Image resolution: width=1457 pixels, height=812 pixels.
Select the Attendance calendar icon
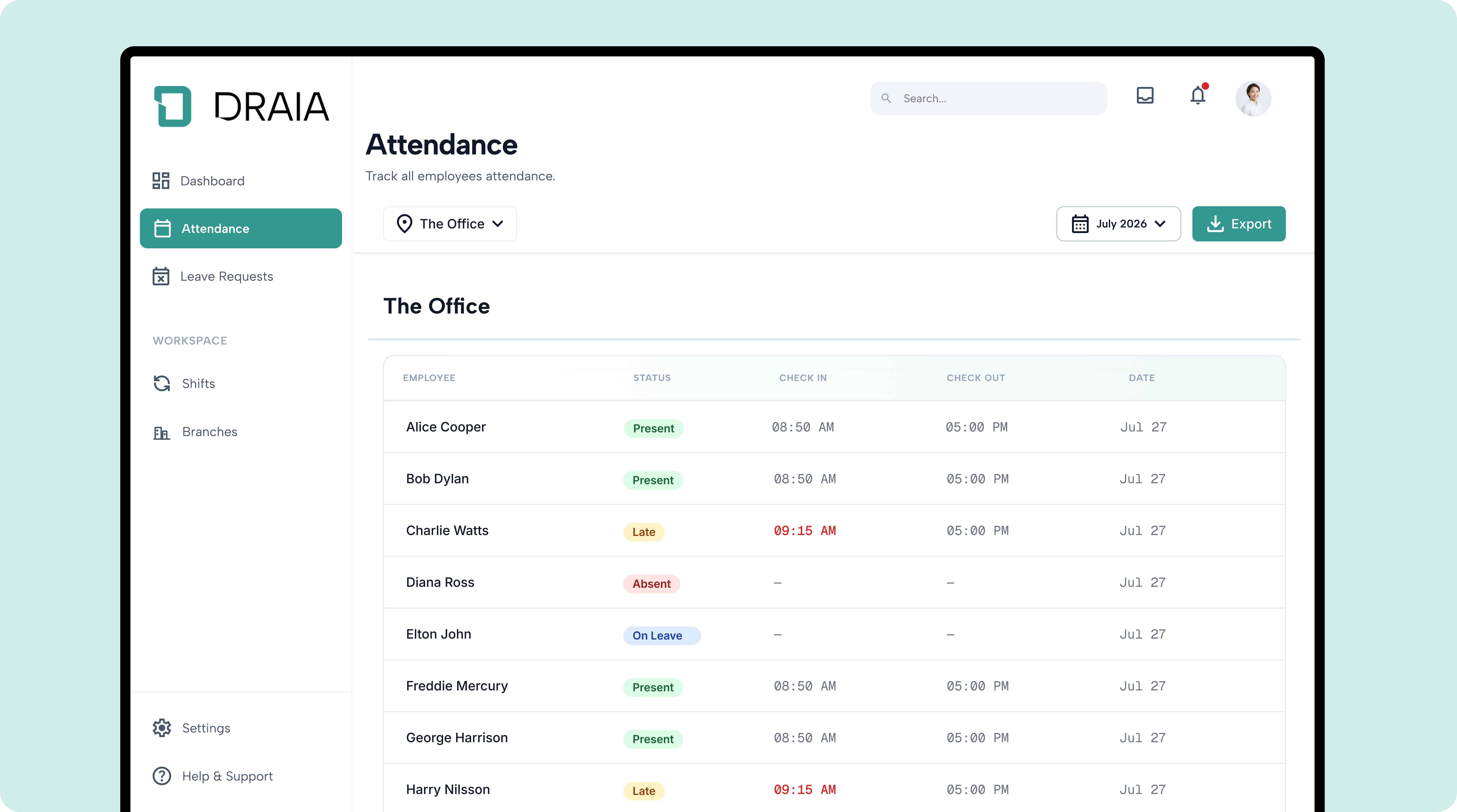162,228
